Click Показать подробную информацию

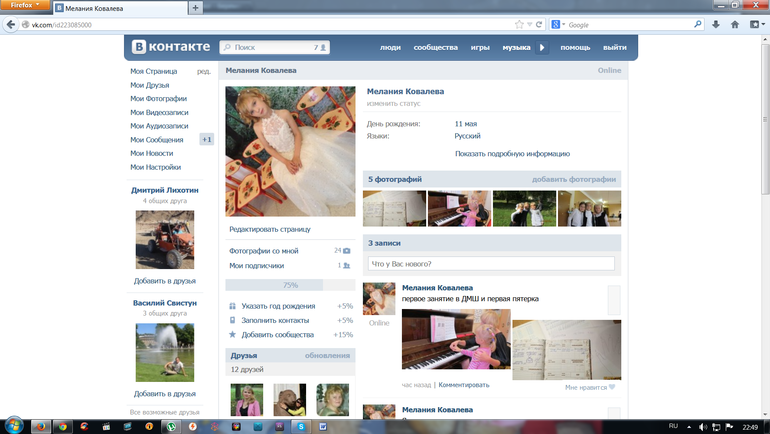pos(512,154)
